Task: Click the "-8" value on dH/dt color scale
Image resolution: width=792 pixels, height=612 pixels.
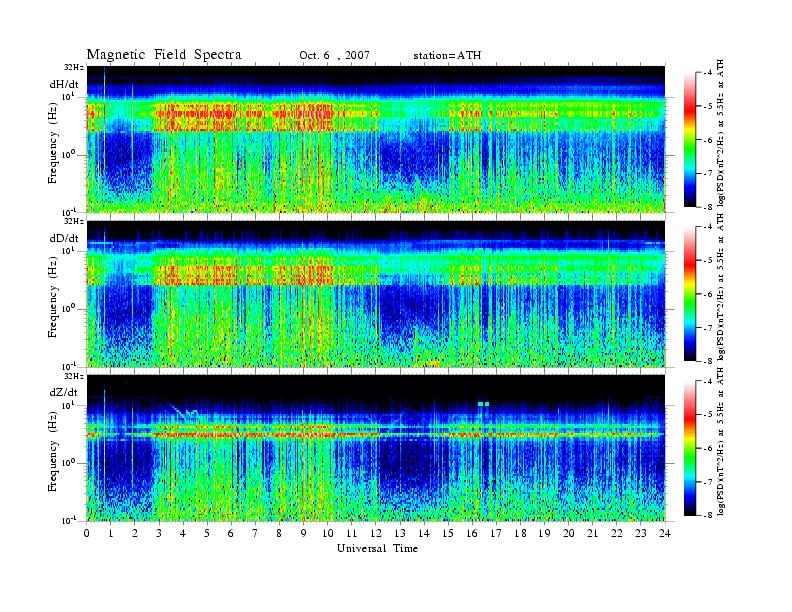Action: click(x=709, y=207)
